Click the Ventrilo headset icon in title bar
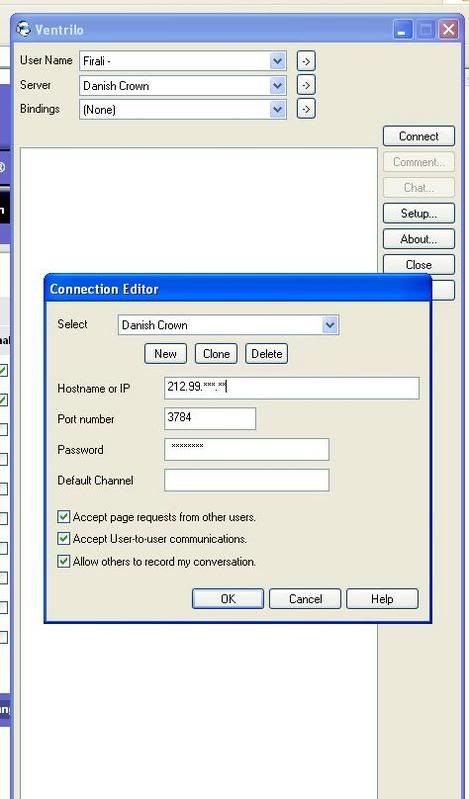 [23, 29]
